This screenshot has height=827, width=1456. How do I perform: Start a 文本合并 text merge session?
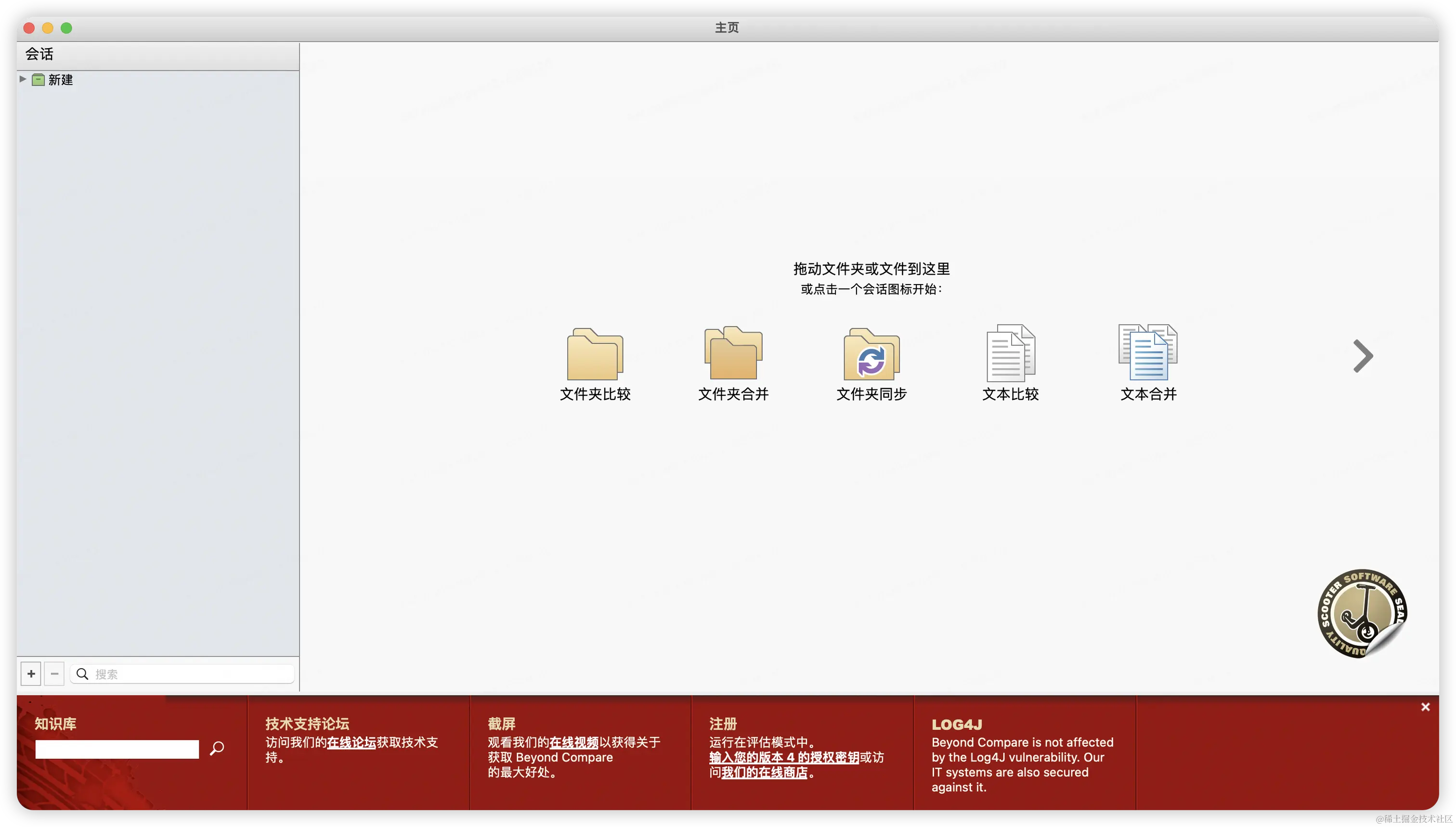[x=1148, y=354]
